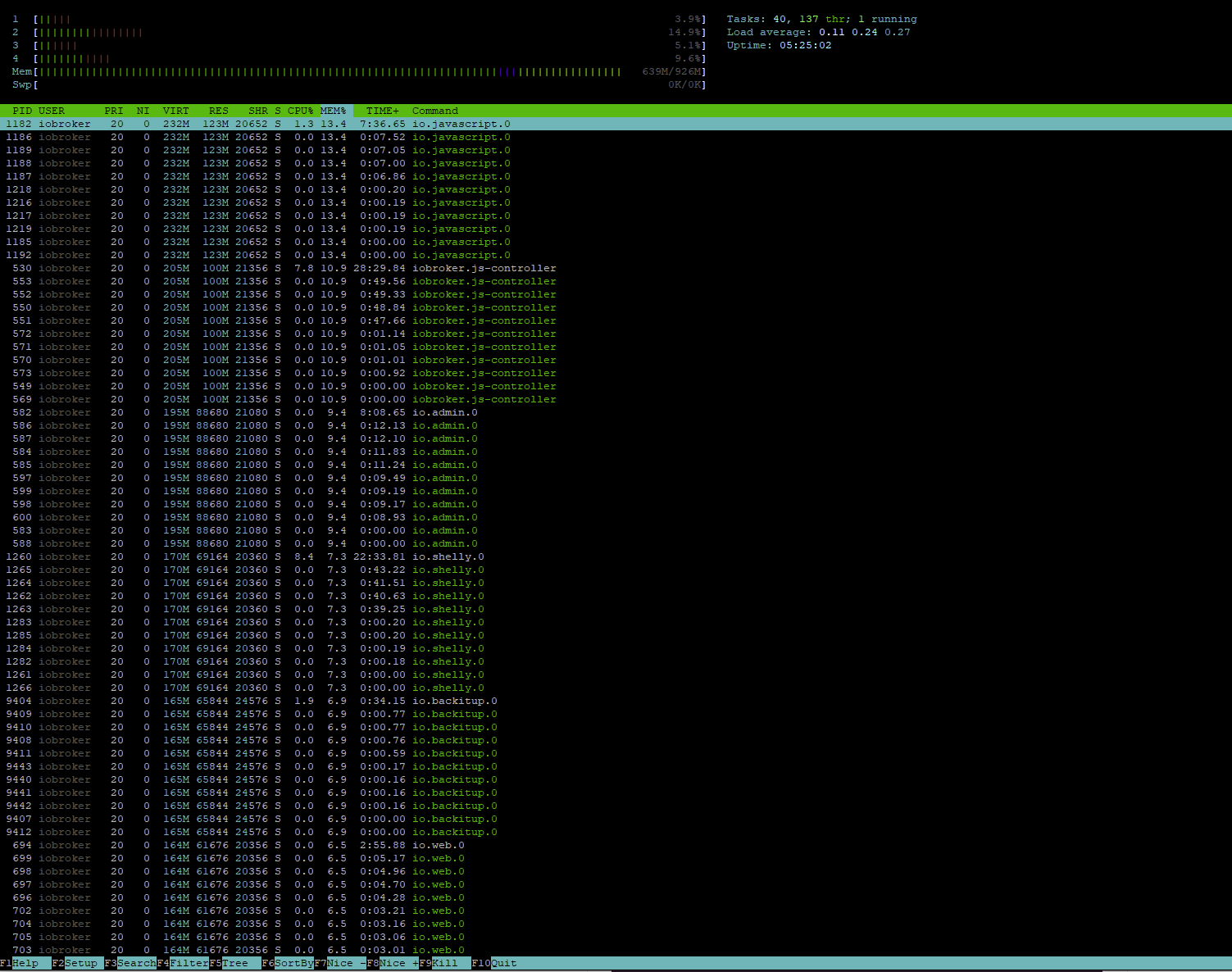Viewport: 1232px width, 972px height.
Task: Select process PID 9404 io.backitup.0
Action: 616,701
